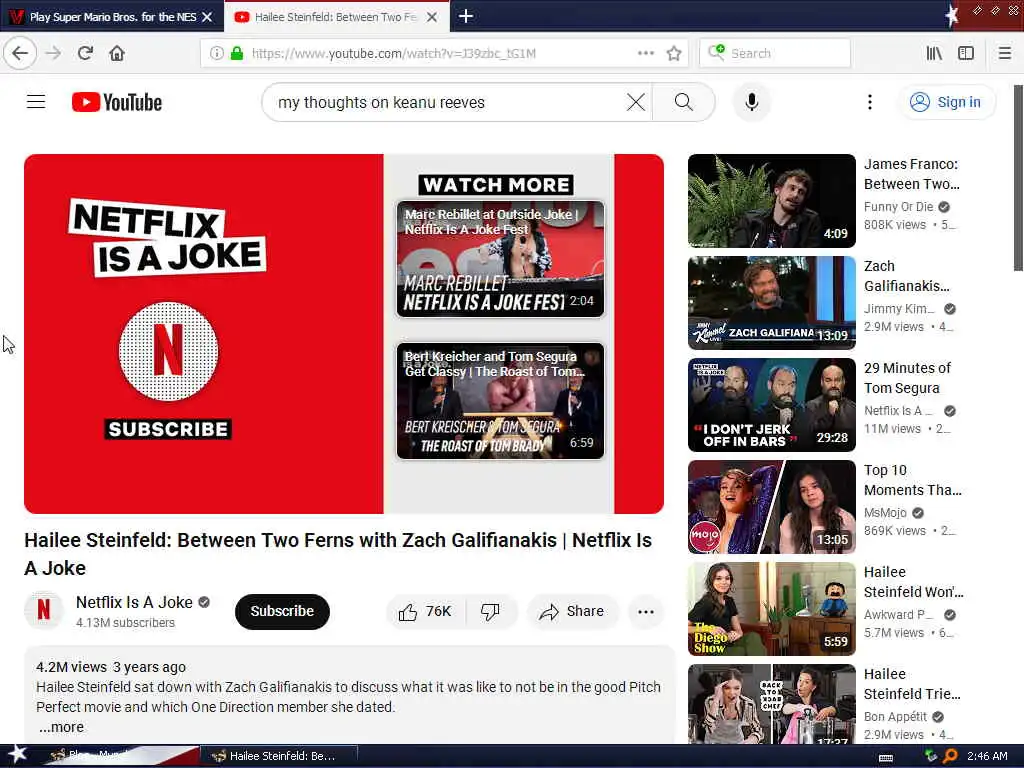Screen dimensions: 1024x768
Task: Open the browser Library icon
Action: [x=934, y=53]
